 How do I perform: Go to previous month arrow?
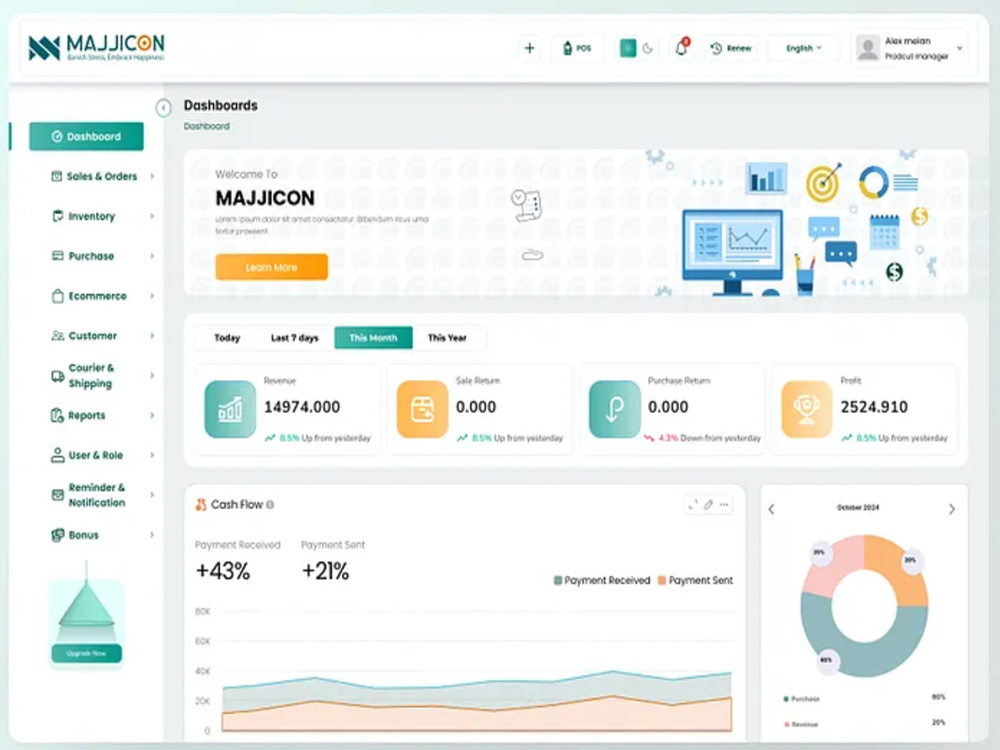click(772, 509)
